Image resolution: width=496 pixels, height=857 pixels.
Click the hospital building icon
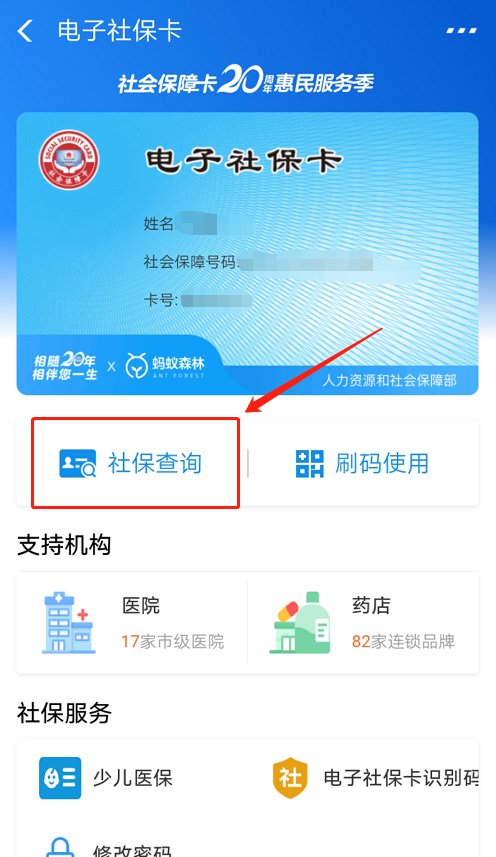tap(68, 623)
